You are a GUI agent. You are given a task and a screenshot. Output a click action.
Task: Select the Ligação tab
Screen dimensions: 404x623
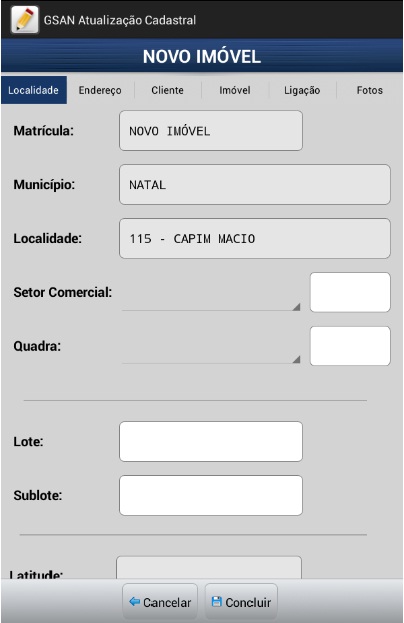[302, 90]
